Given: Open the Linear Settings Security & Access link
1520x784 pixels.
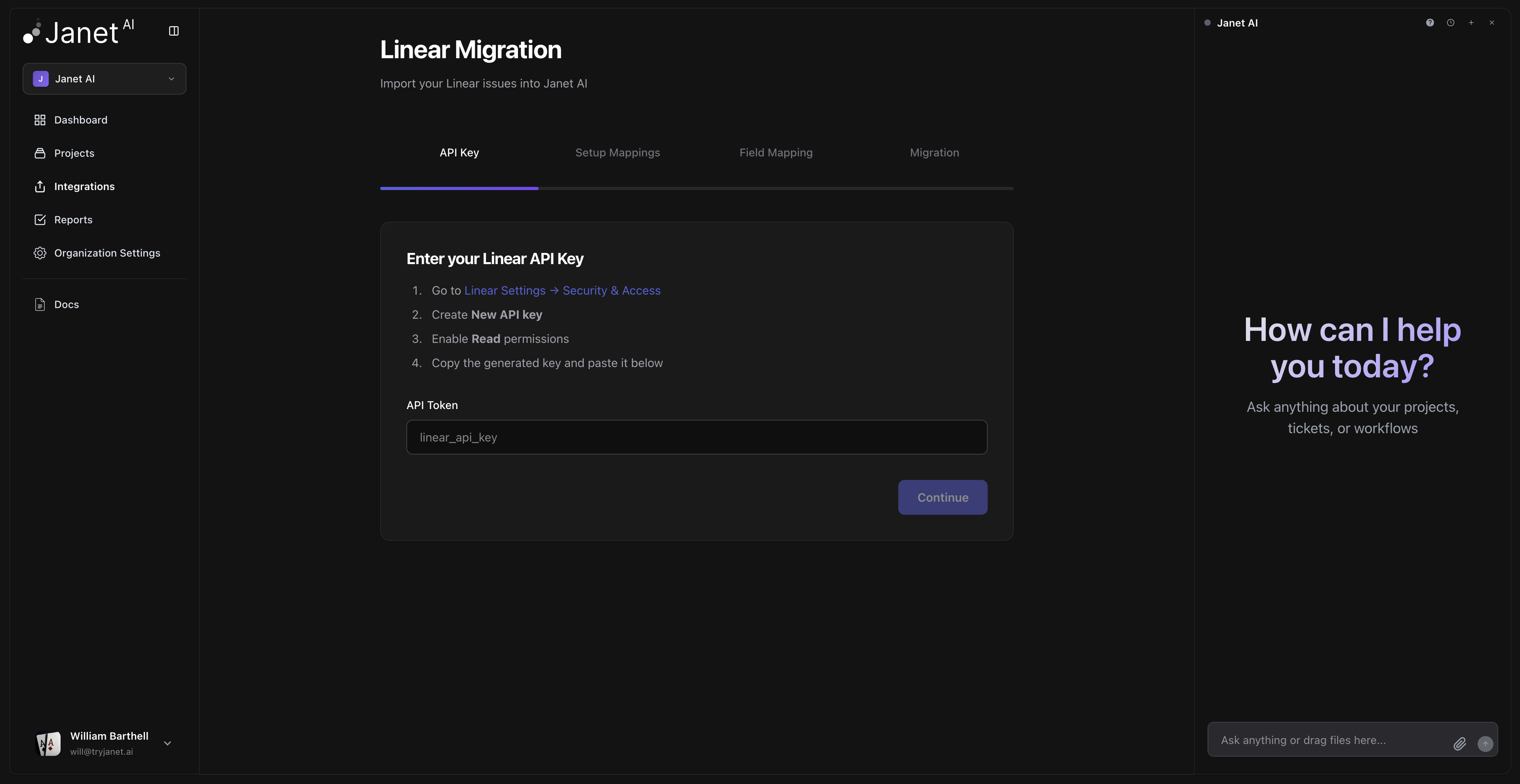Looking at the screenshot, I should click(x=562, y=290).
